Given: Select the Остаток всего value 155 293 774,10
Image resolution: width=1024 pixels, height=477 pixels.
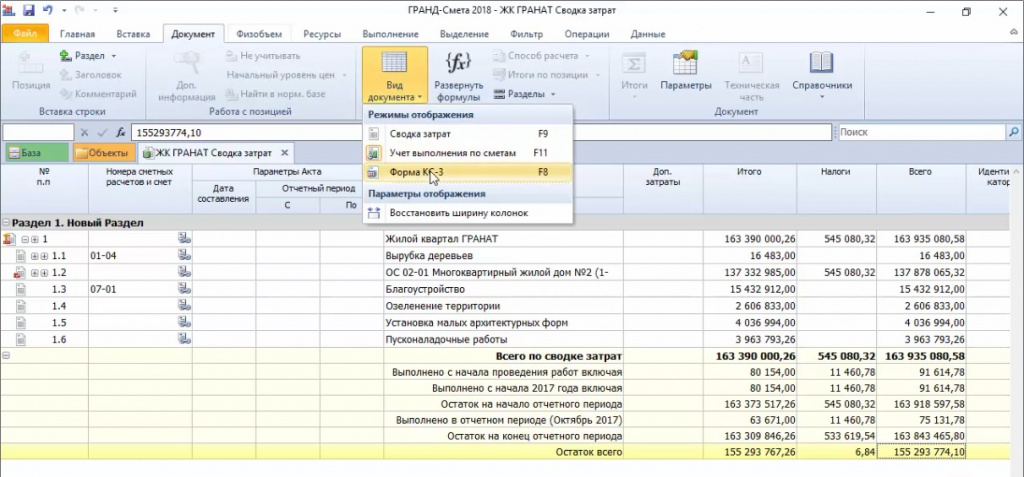Looking at the screenshot, I should 921,452.
